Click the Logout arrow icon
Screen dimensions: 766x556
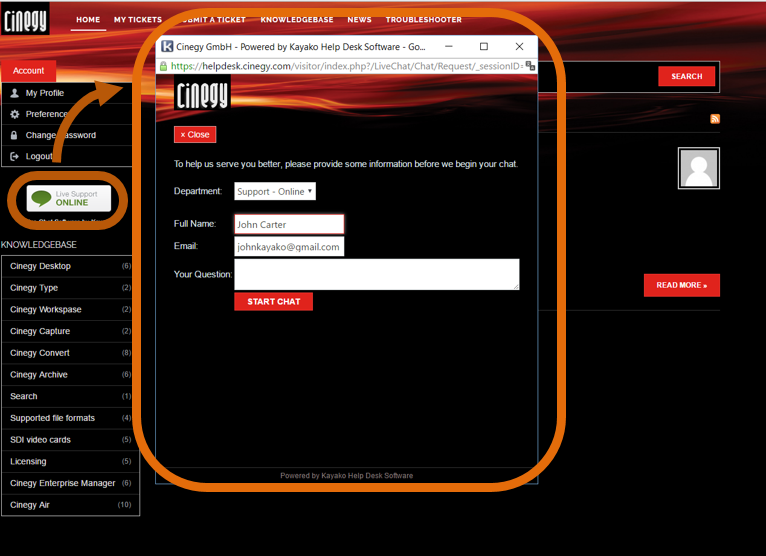click(15, 156)
